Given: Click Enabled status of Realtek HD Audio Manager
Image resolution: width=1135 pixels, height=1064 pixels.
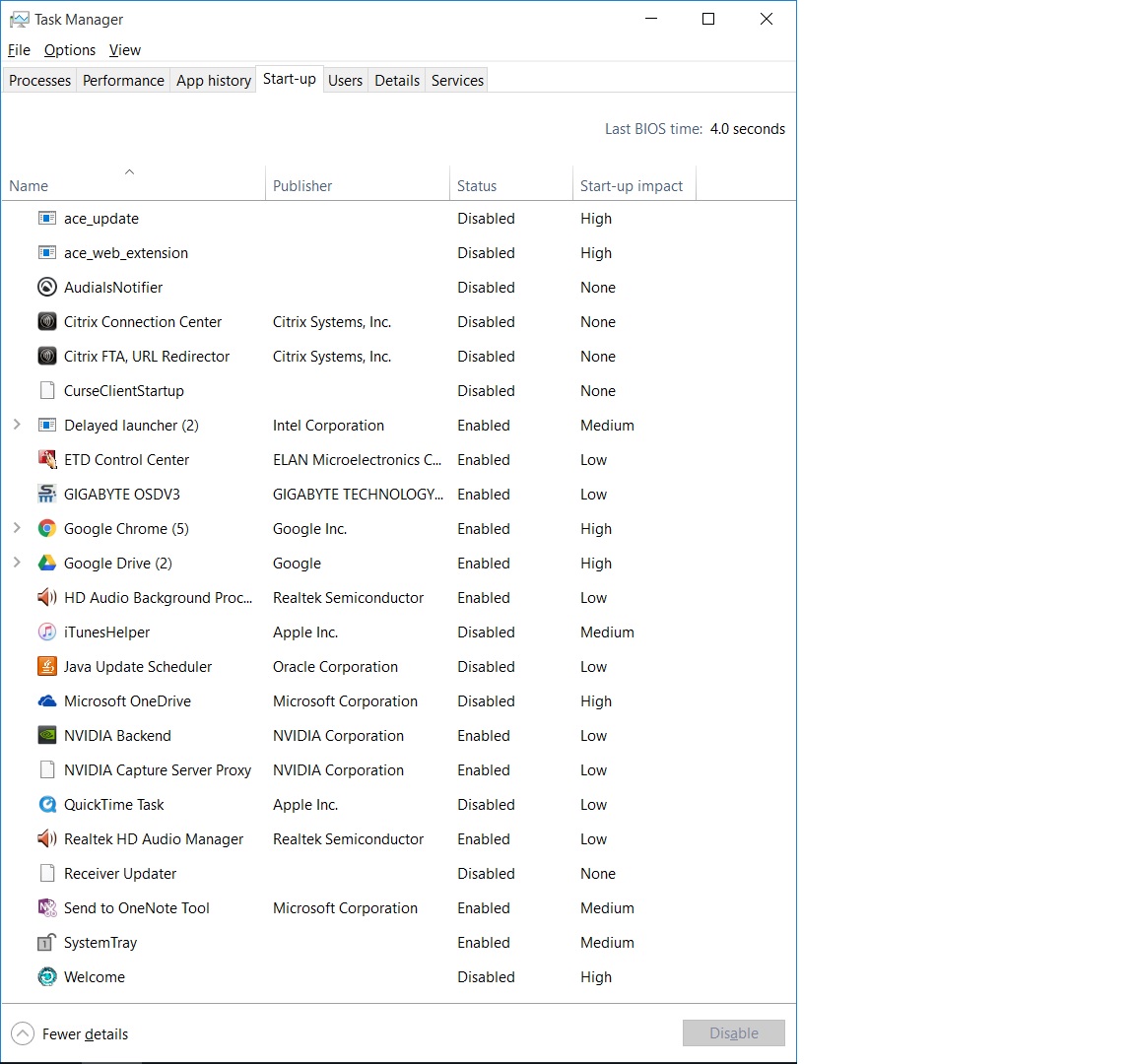Looking at the screenshot, I should coord(484,839).
